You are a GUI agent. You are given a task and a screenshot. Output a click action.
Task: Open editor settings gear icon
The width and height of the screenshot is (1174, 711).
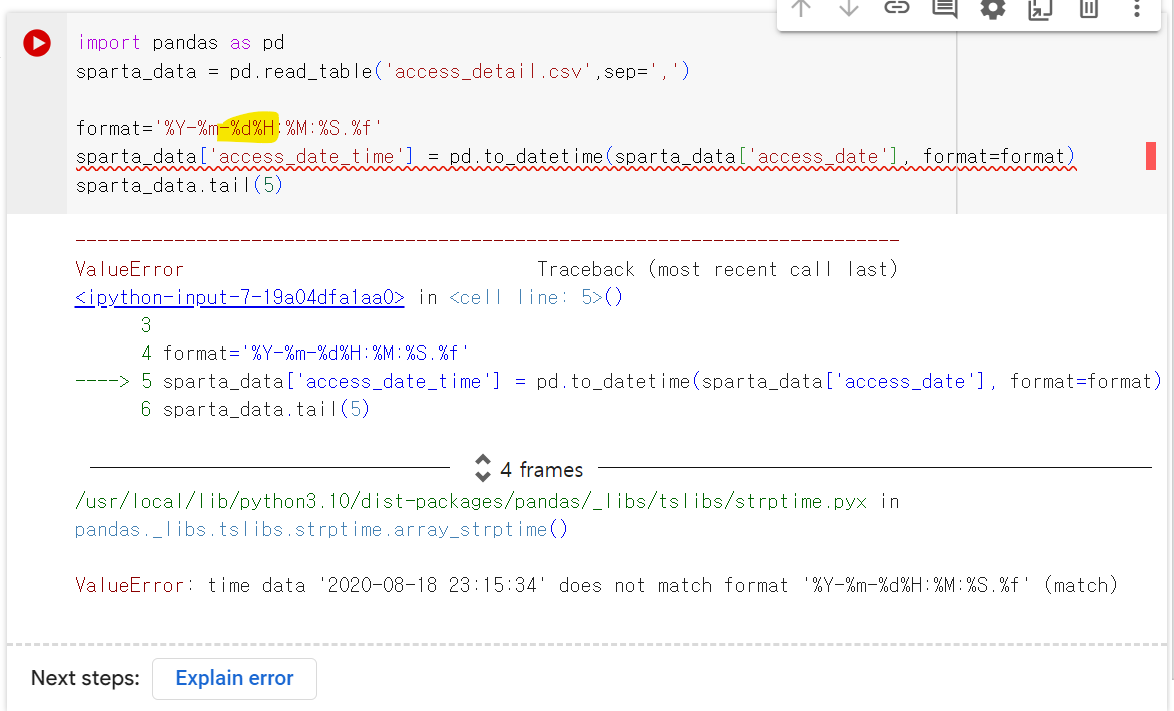(993, 9)
